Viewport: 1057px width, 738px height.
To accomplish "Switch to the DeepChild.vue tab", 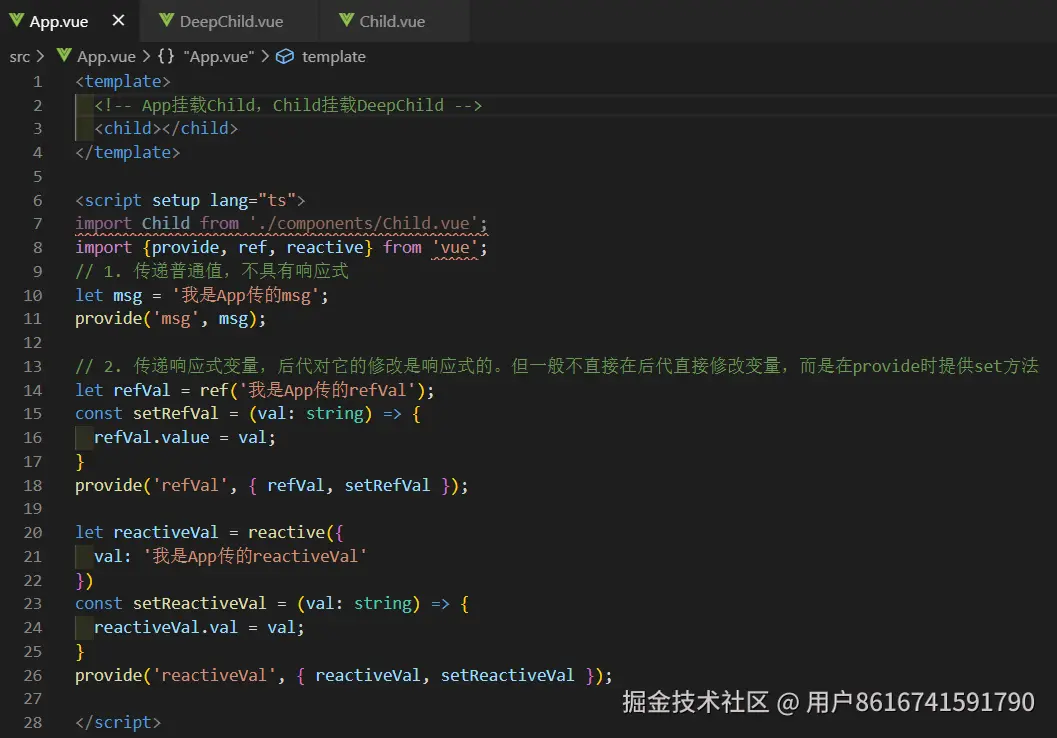I will [229, 21].
